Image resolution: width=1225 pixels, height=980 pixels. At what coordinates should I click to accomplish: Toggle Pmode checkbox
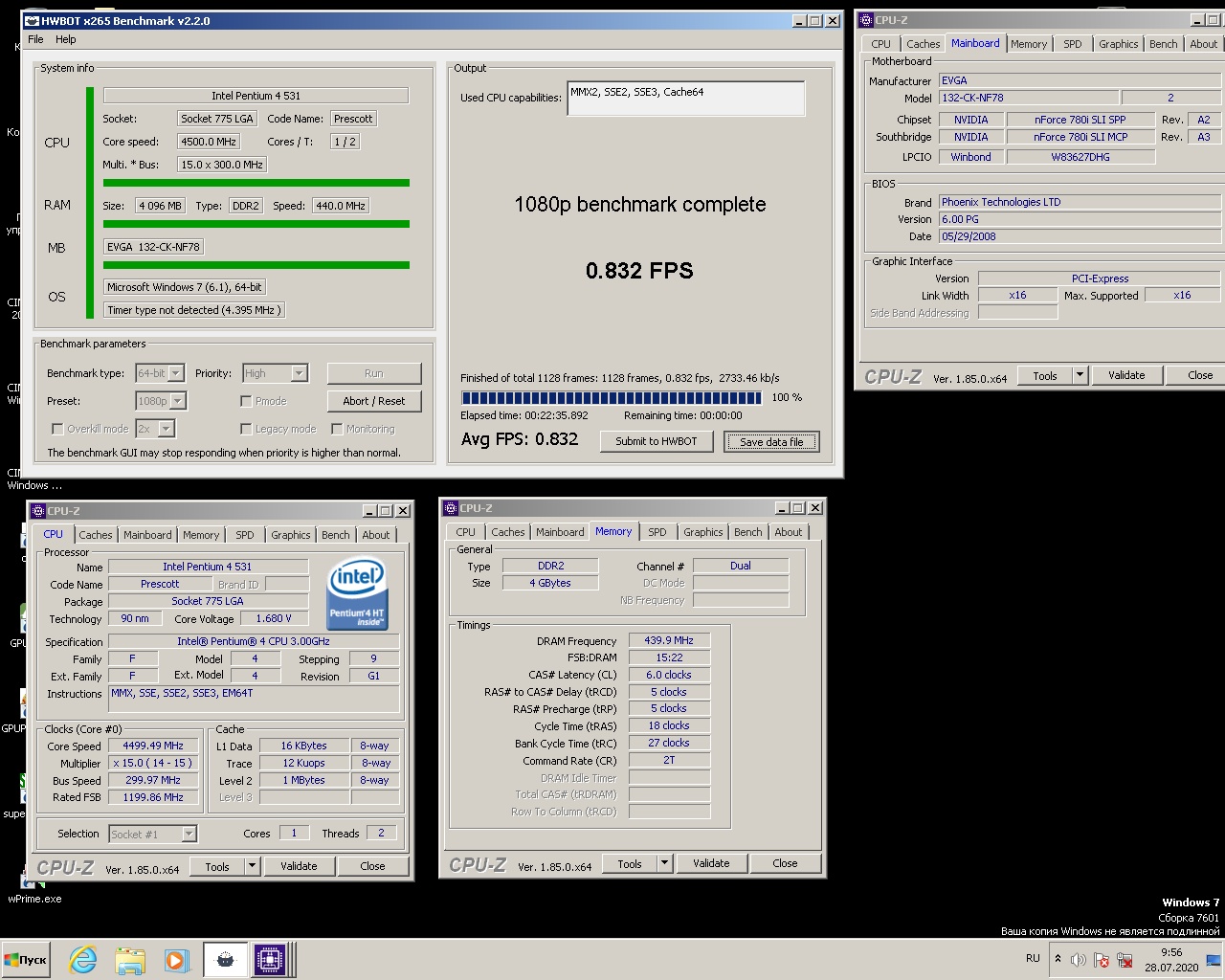coord(246,401)
